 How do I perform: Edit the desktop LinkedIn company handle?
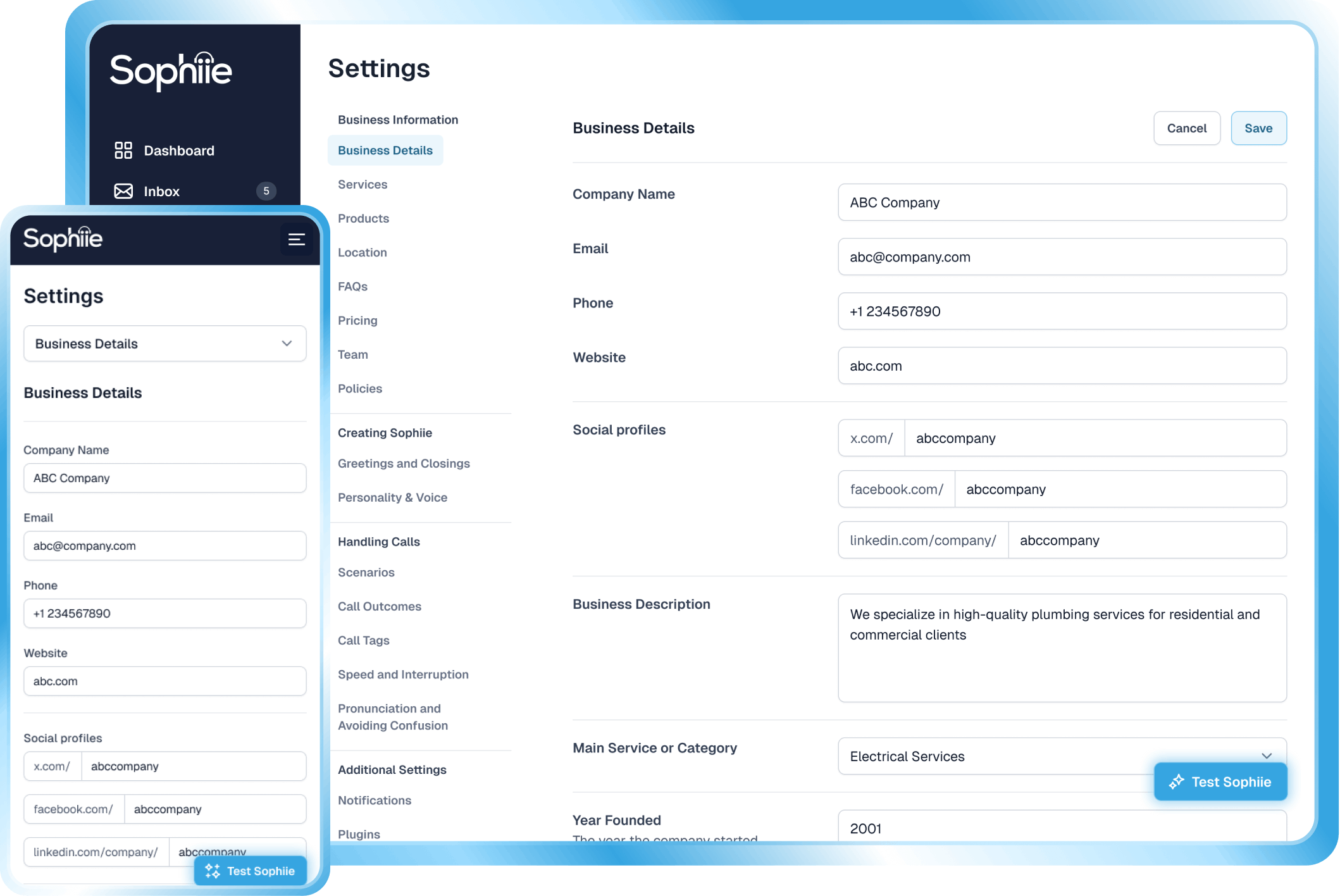tap(1147, 540)
